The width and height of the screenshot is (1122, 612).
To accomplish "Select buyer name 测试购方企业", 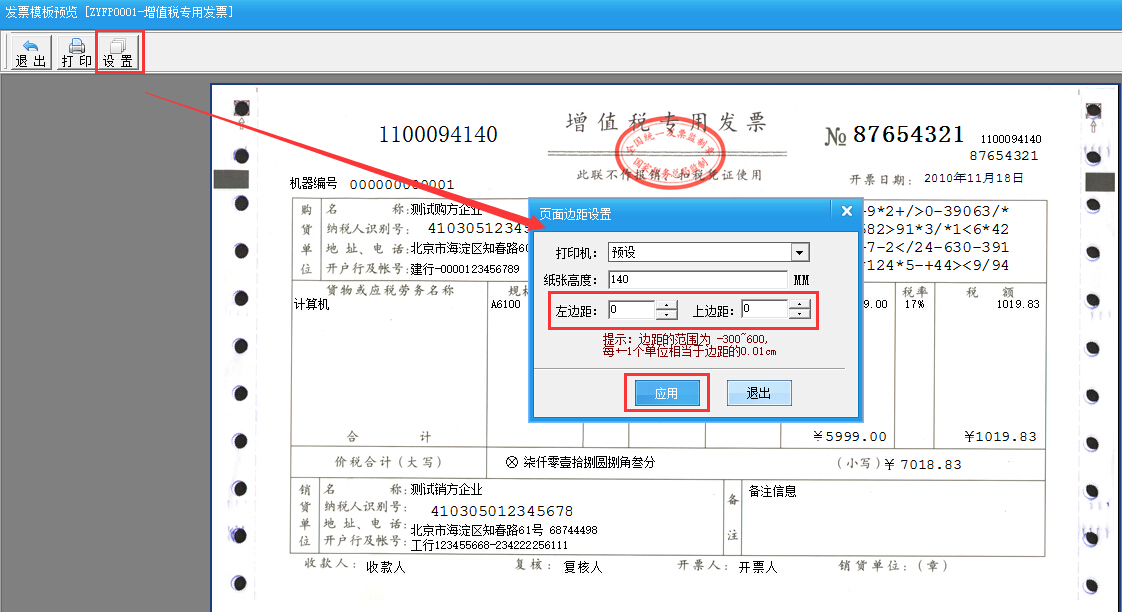I will coord(447,210).
